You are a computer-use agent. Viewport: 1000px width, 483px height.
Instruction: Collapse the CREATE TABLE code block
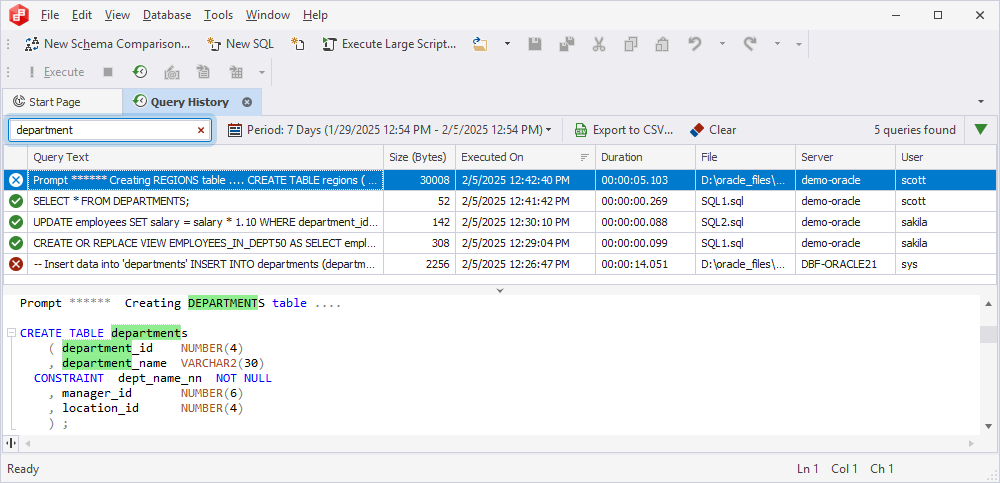[11, 333]
